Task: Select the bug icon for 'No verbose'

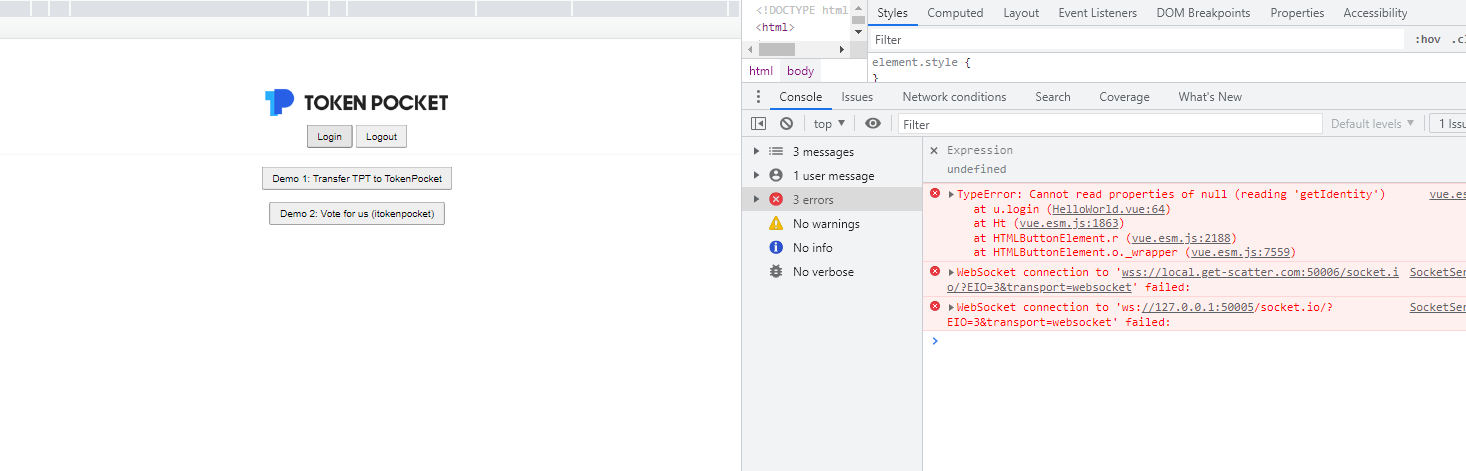Action: tap(776, 272)
